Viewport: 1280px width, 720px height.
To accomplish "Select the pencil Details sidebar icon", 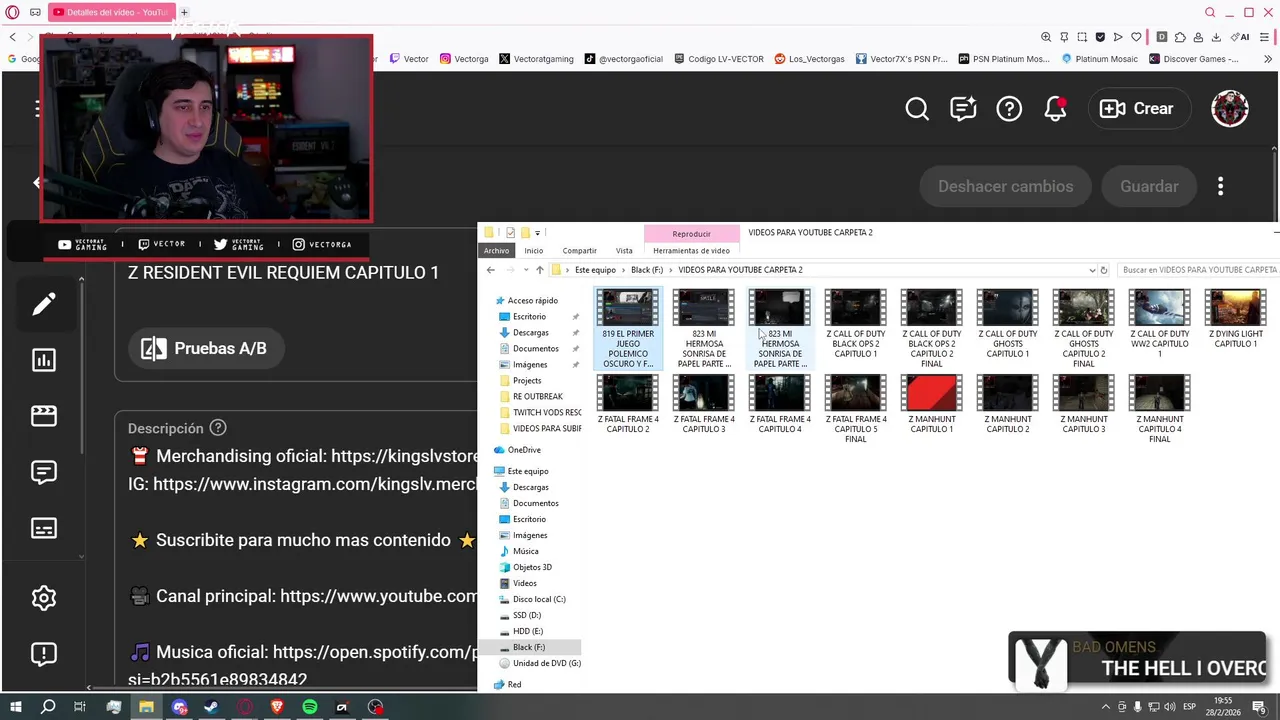I will 44,305.
